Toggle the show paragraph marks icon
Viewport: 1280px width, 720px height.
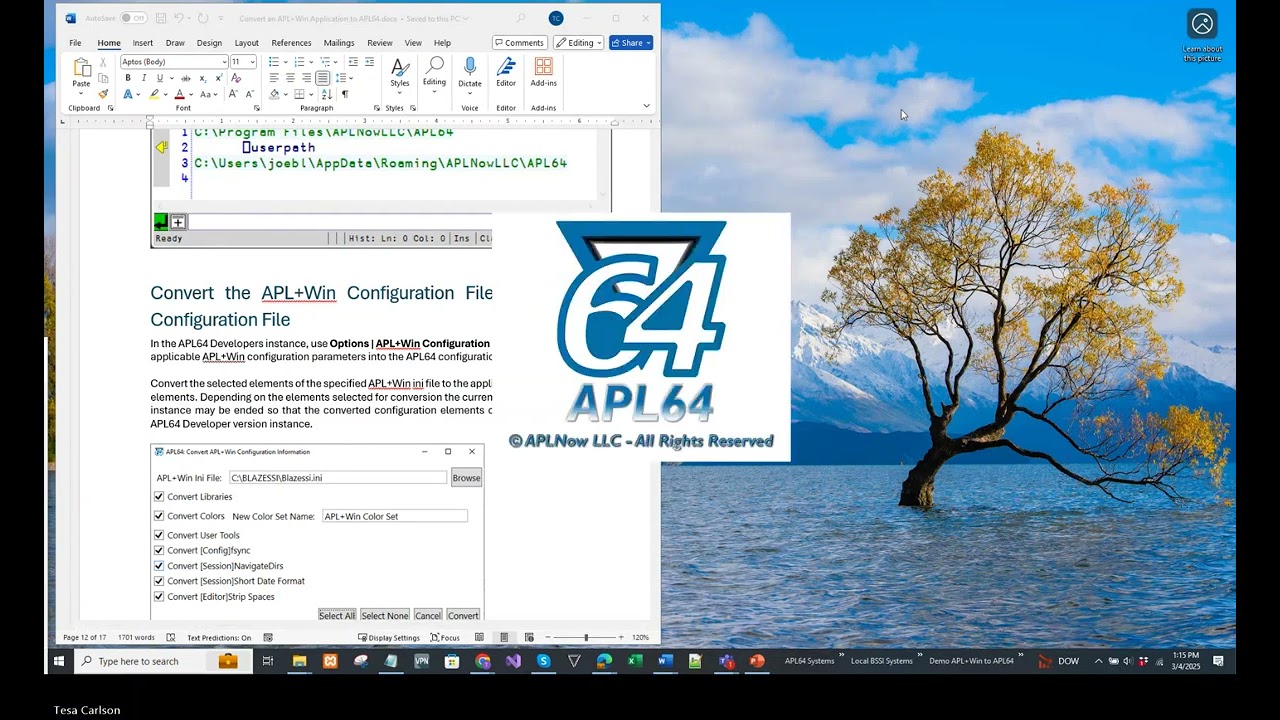coord(345,94)
